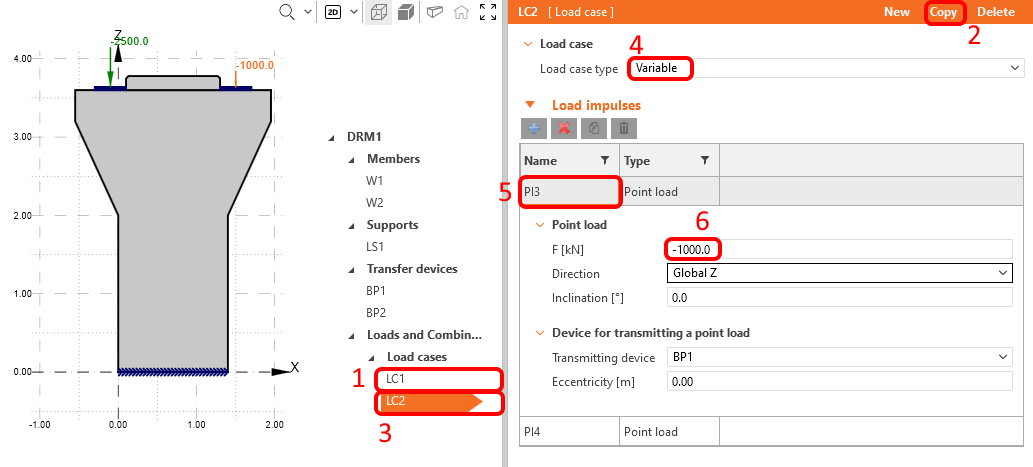The width and height of the screenshot is (1033, 467).
Task: Click the zoom-to-fit arrows icon
Action: (488, 13)
